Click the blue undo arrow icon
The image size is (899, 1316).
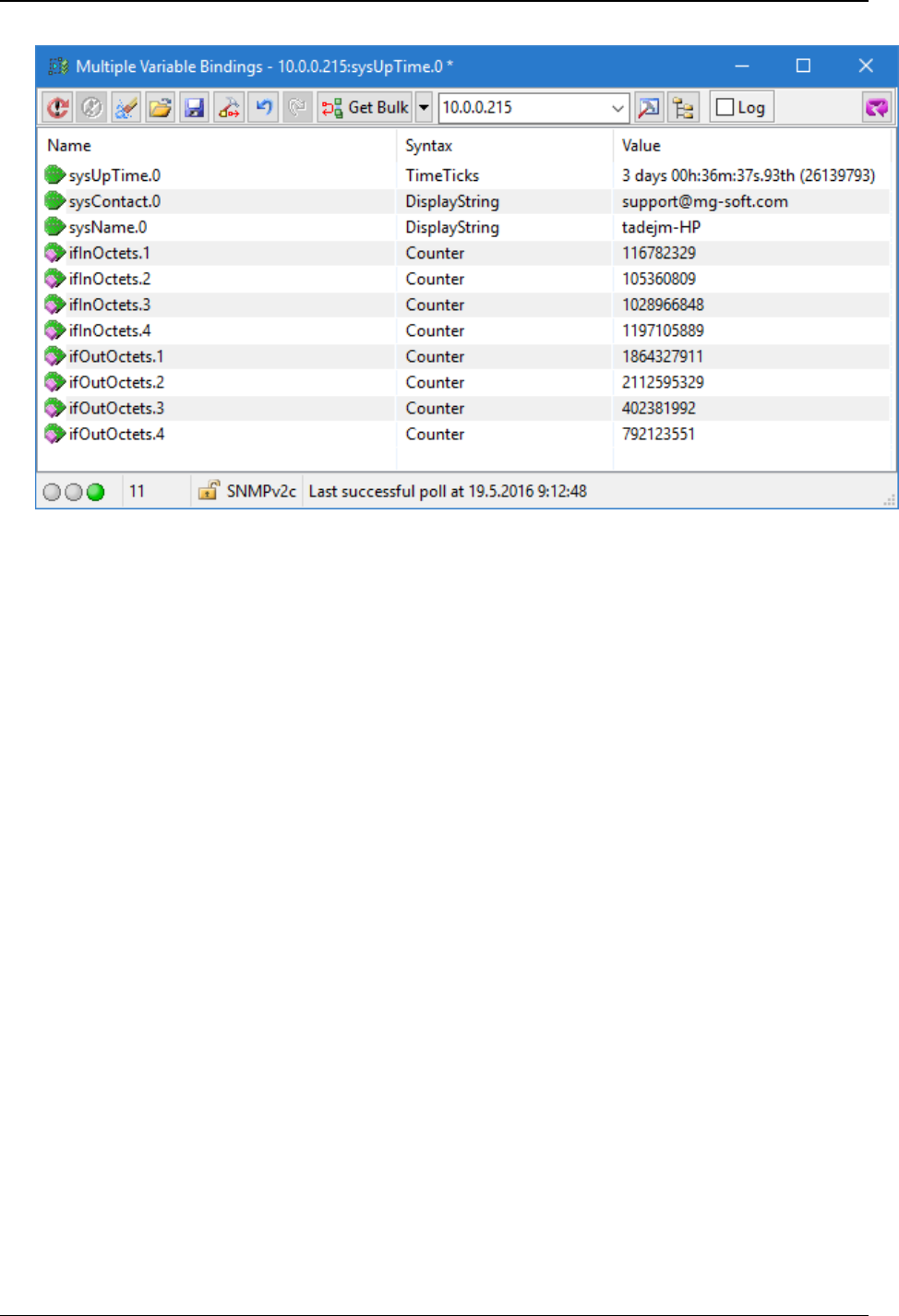pyautogui.click(x=263, y=108)
